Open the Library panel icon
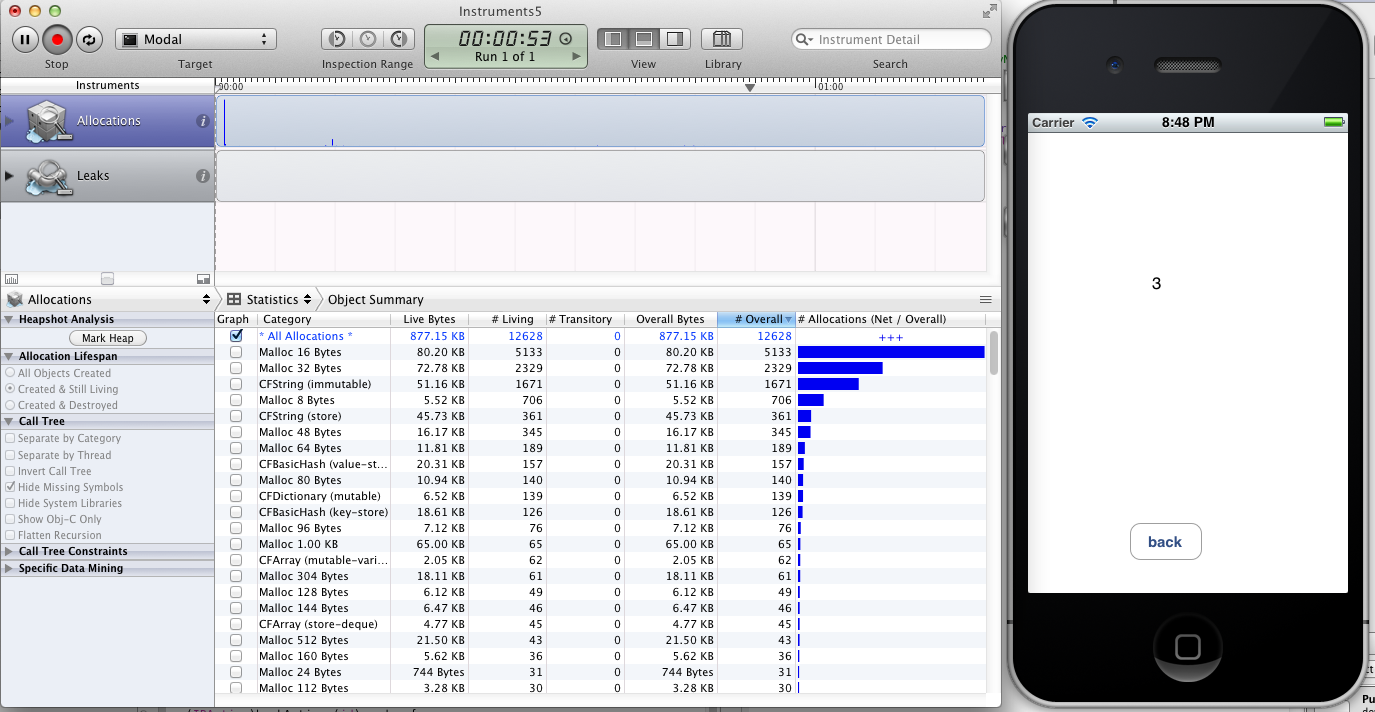1375x712 pixels. pos(722,39)
